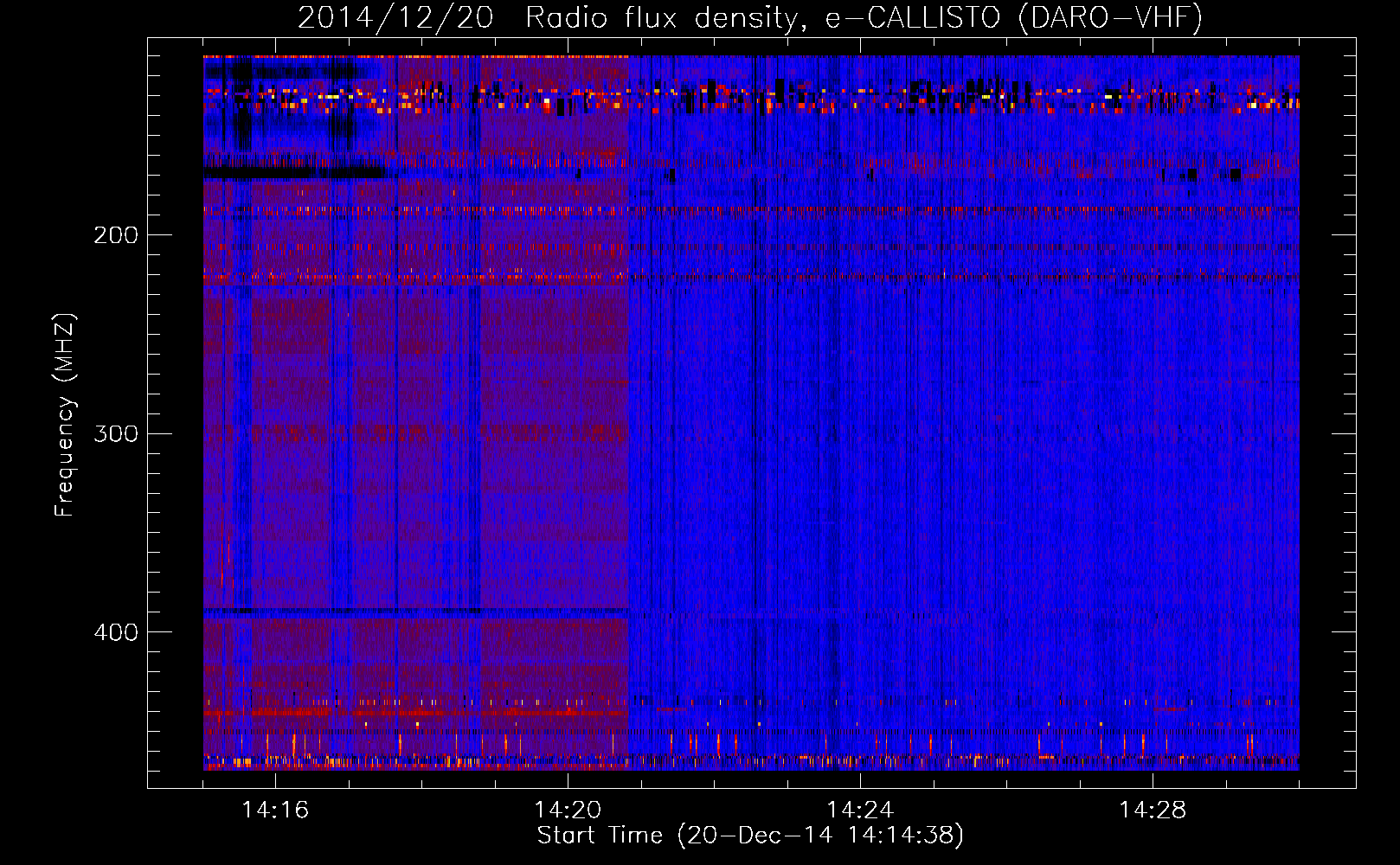
Task: Click the 'Start Time (20-Dec-14 14:14:38)' label
Action: 750,836
